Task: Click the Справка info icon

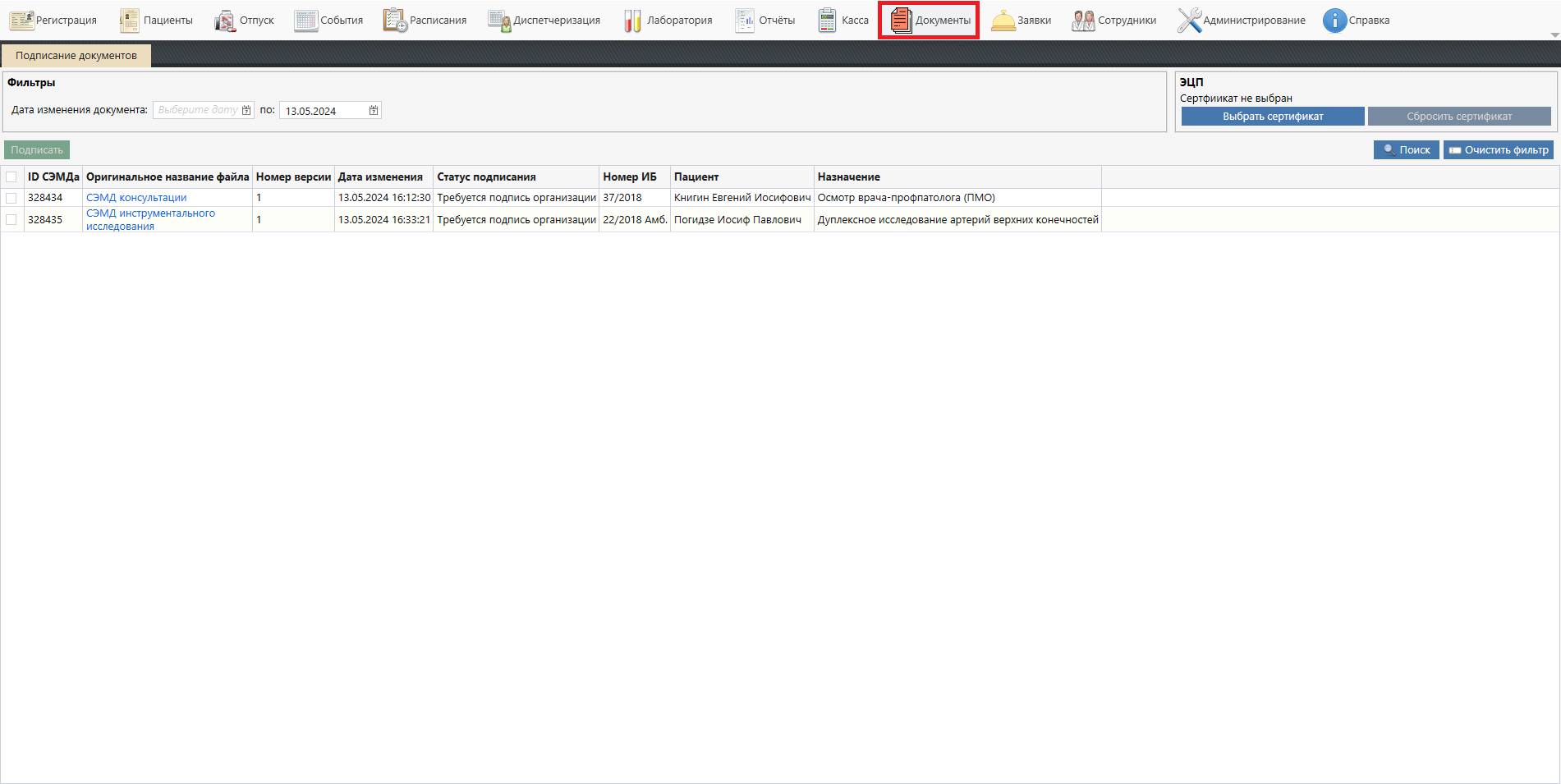Action: coord(1334,21)
